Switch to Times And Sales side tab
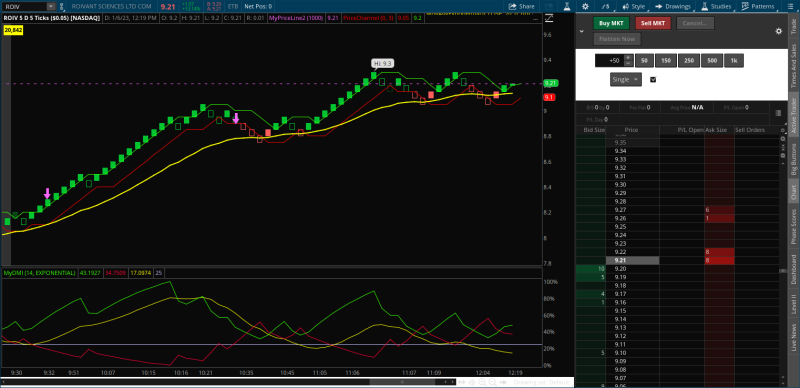Viewport: 800px width, 388px height. tap(793, 65)
